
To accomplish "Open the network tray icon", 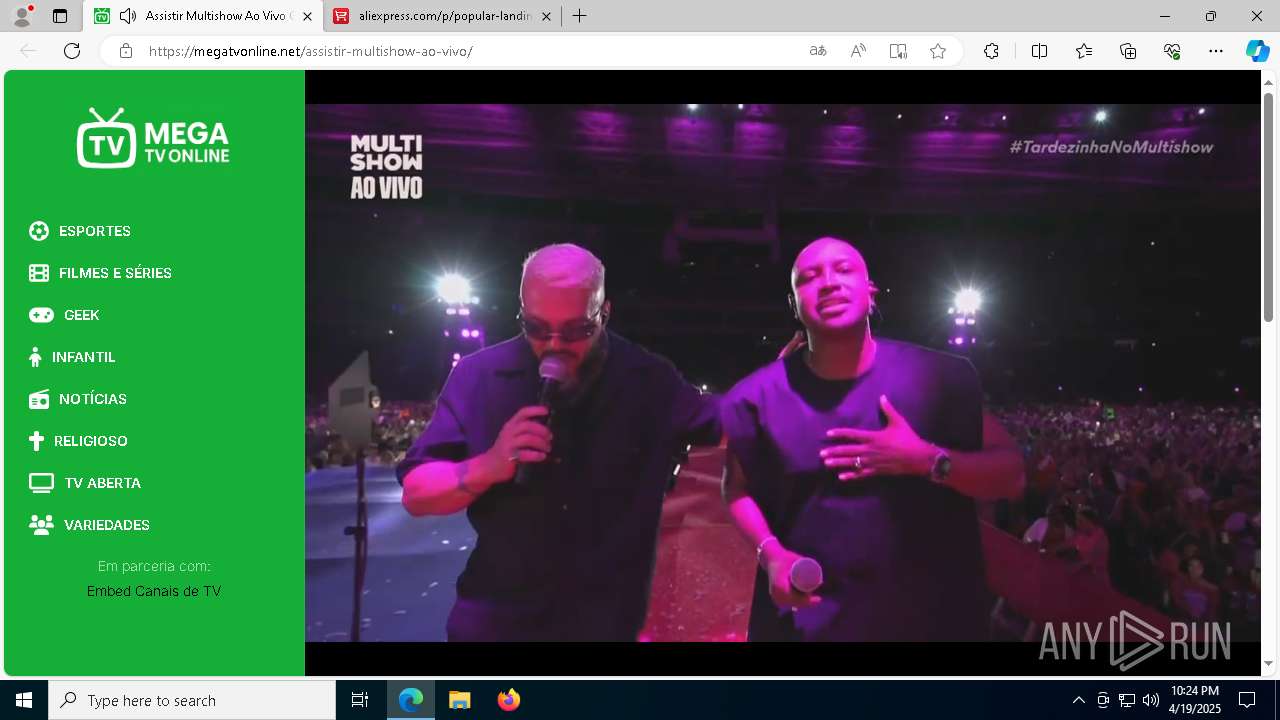I will [x=1127, y=700].
